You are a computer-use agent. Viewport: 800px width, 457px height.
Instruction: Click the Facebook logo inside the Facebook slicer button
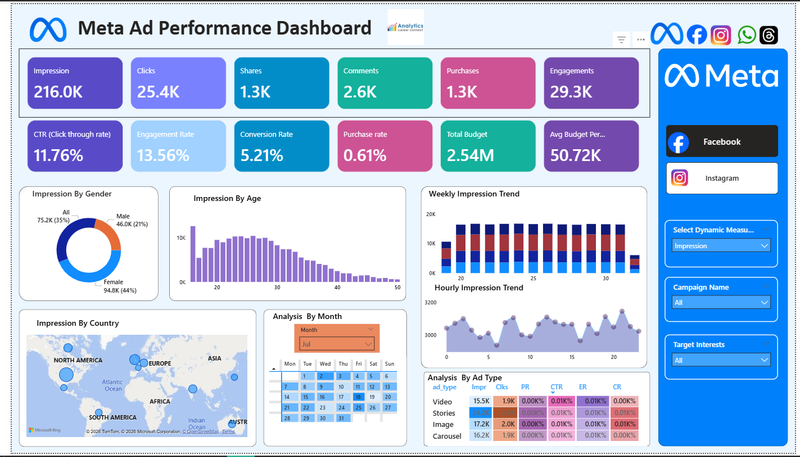pyautogui.click(x=679, y=142)
